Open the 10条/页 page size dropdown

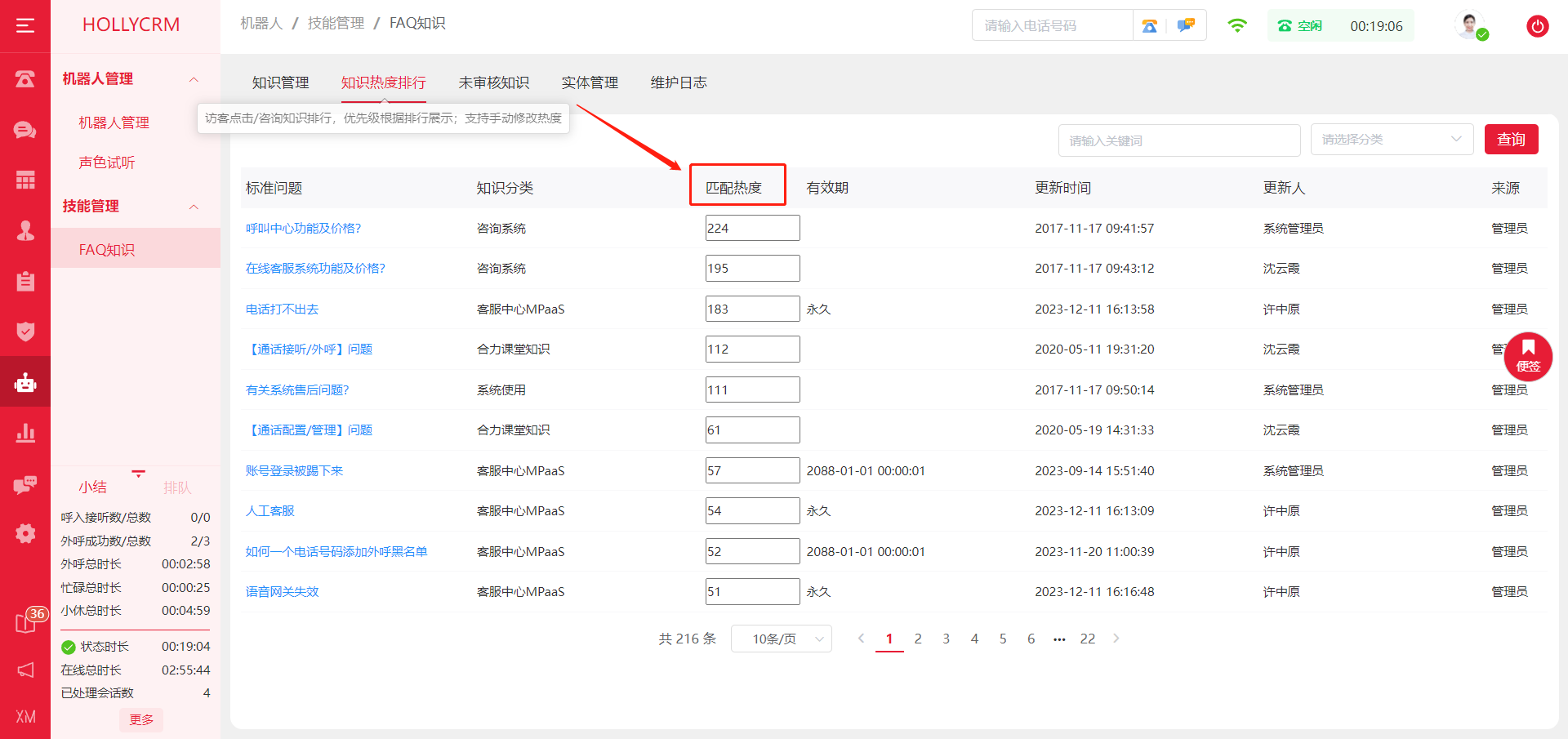point(781,639)
